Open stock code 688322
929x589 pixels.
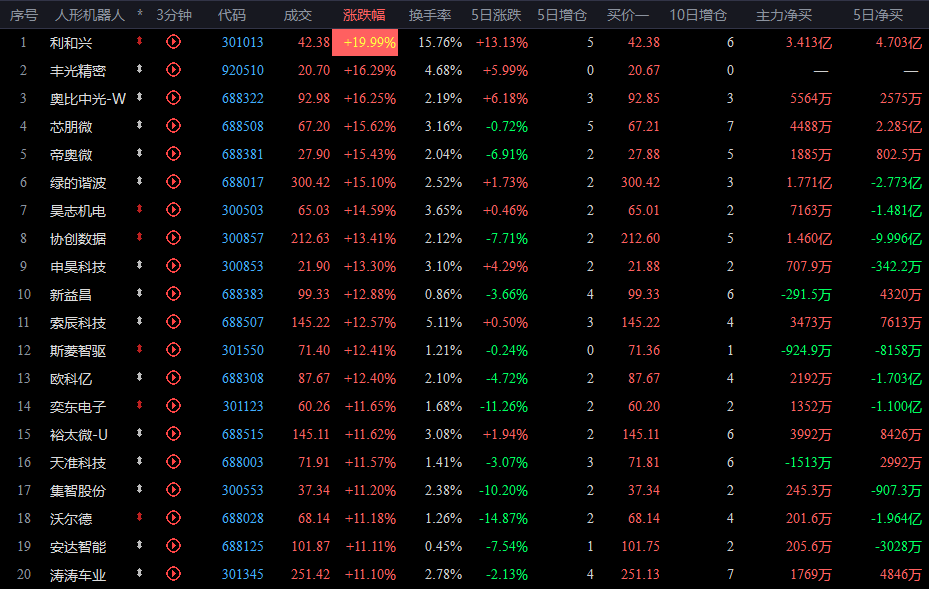[242, 98]
